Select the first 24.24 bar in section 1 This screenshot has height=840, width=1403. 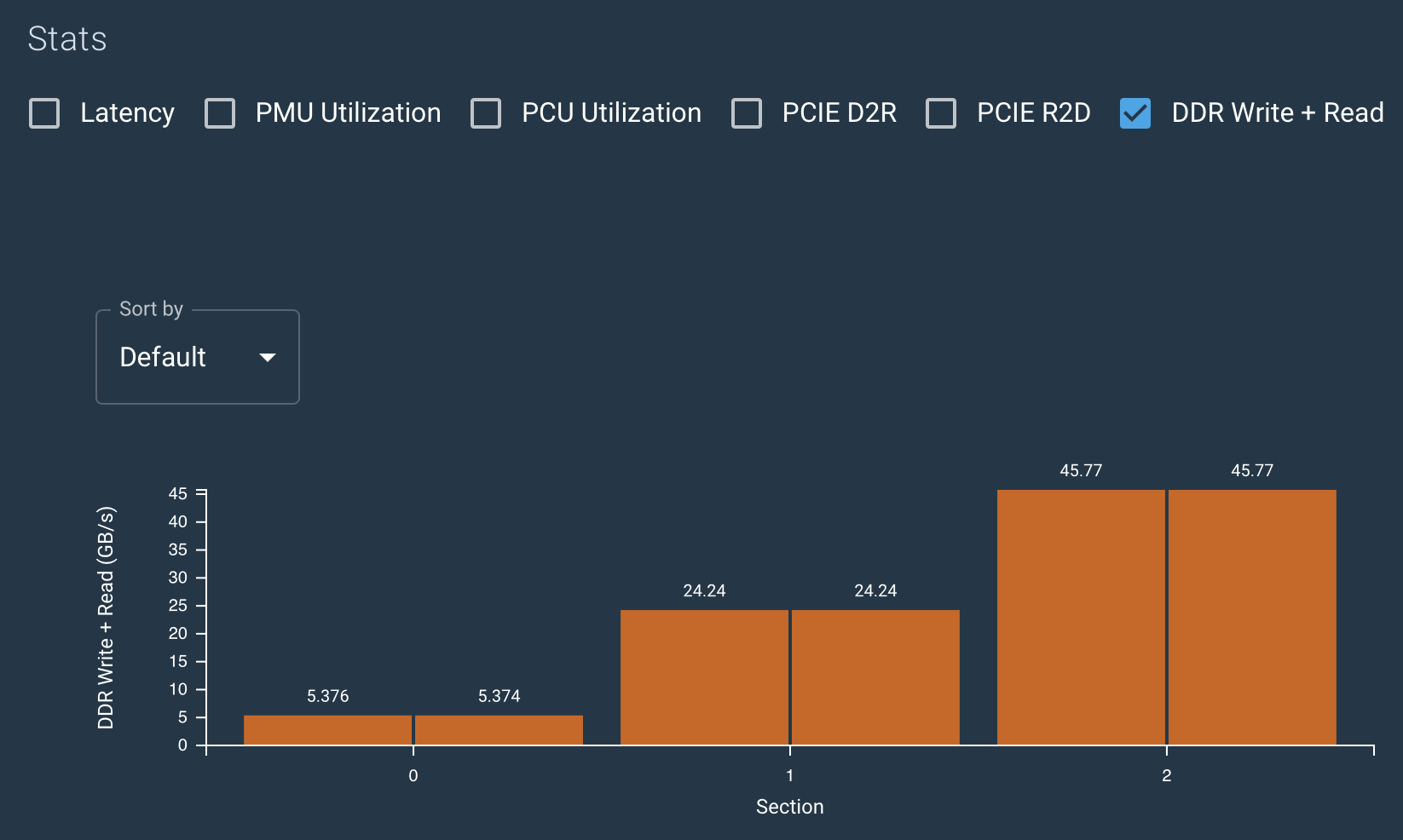[x=704, y=677]
